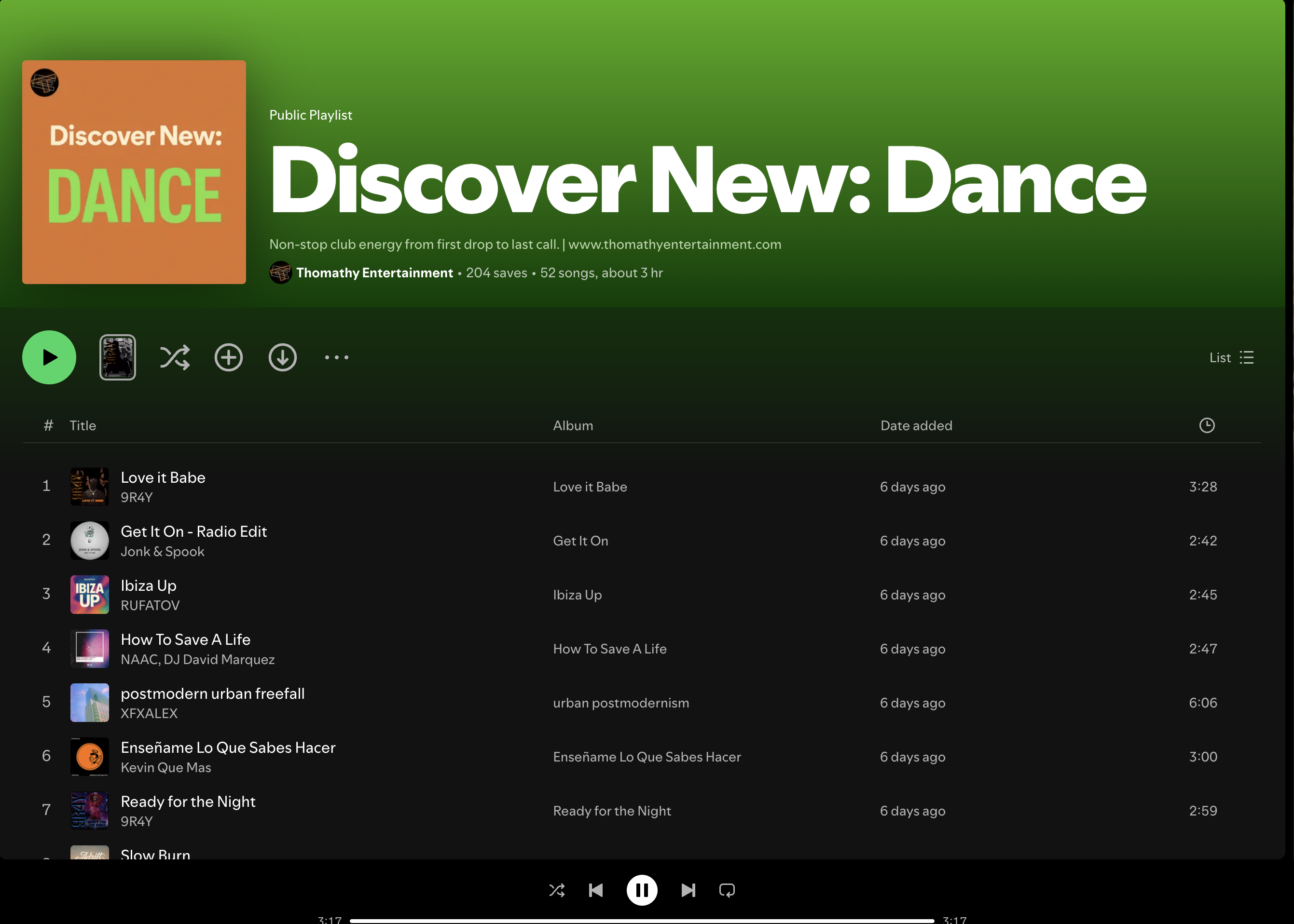Go to previous track in player bar
1294x924 pixels.
click(595, 890)
